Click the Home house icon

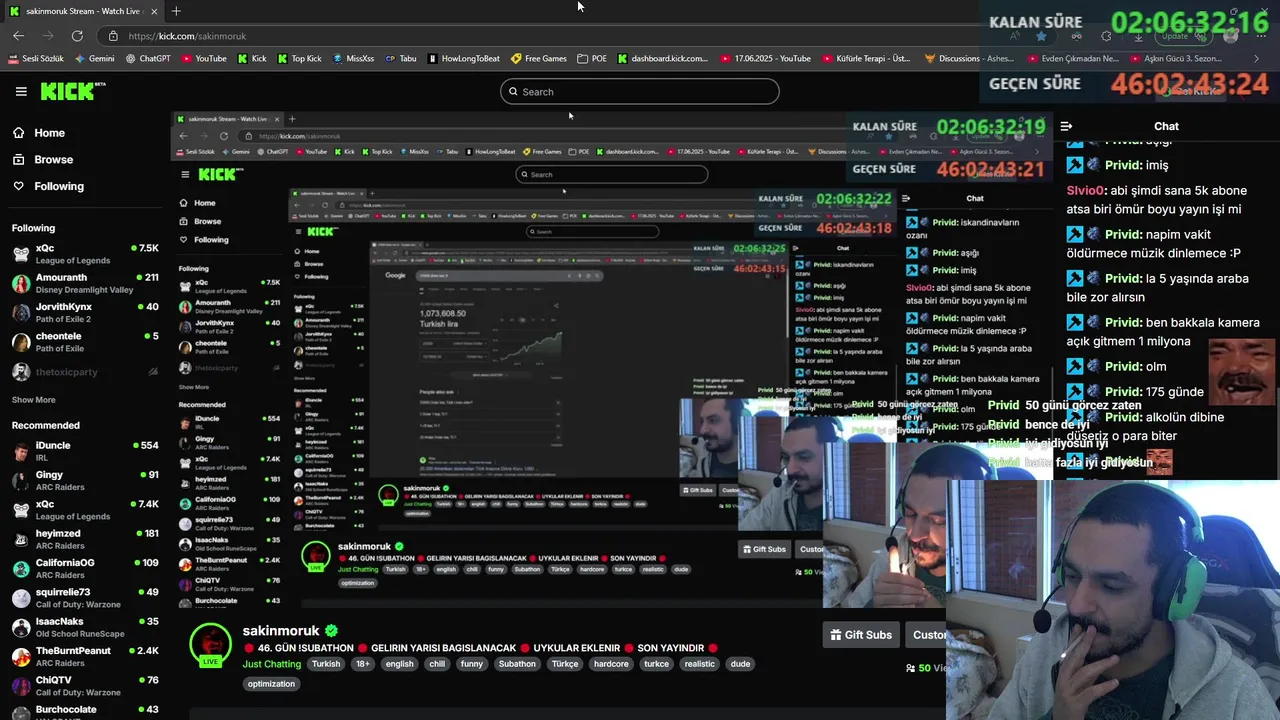tap(18, 133)
